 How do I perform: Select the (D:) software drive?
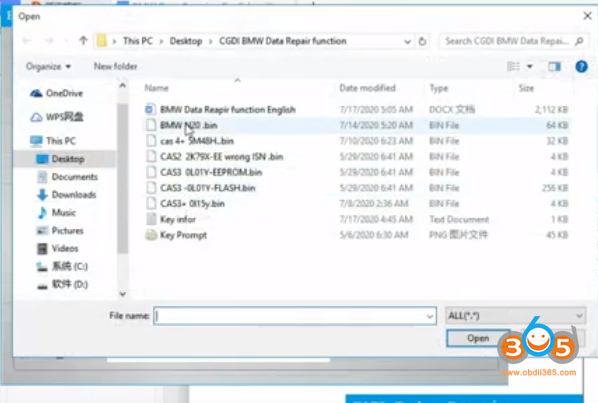click(x=62, y=284)
